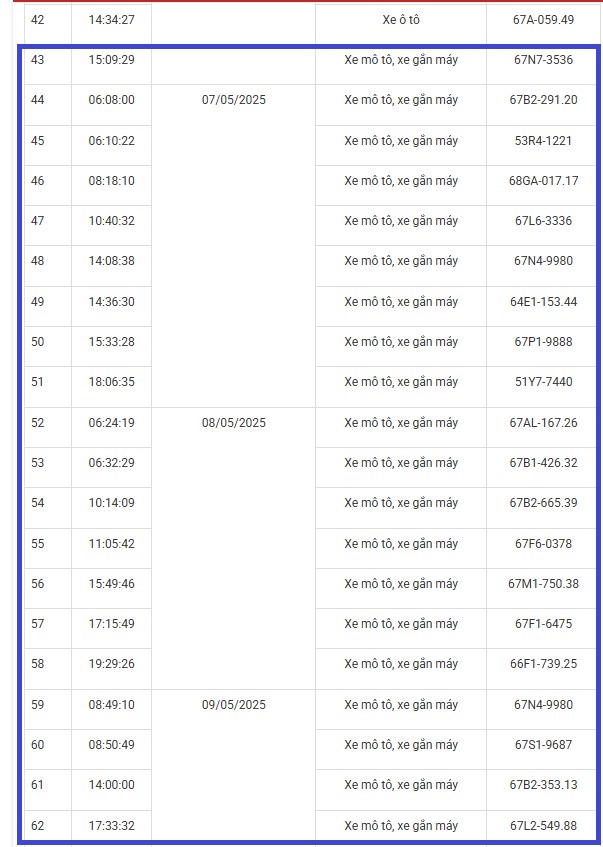Select plate number 67S1-9687
Screen dimensions: 603x847
(x=543, y=745)
